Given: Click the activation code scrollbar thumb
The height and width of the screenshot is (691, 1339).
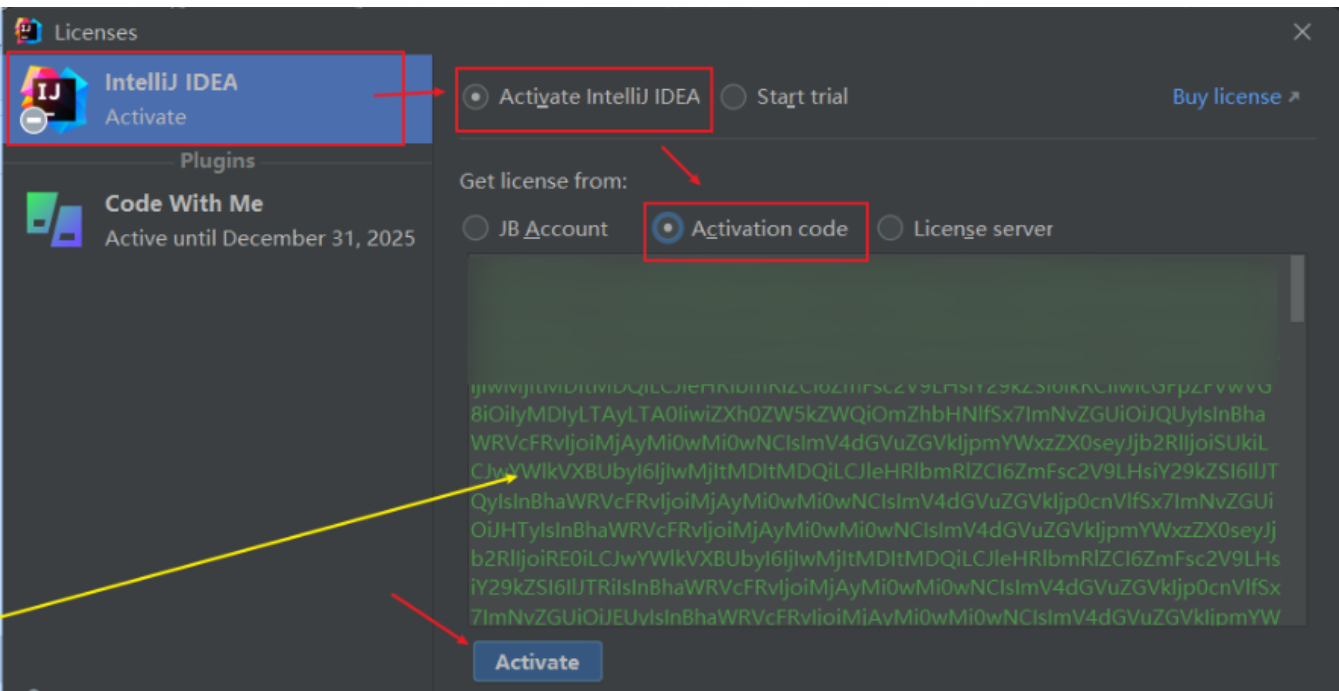Looking at the screenshot, I should (1297, 288).
